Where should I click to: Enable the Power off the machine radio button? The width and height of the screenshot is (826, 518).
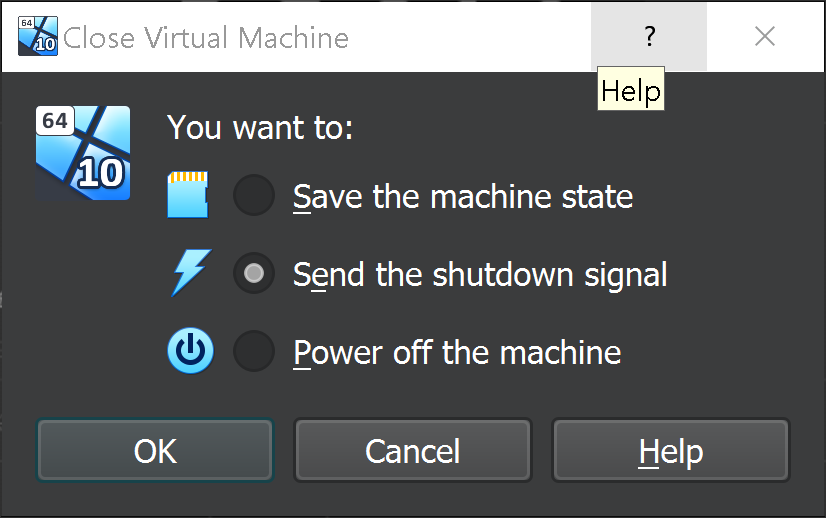tap(254, 352)
